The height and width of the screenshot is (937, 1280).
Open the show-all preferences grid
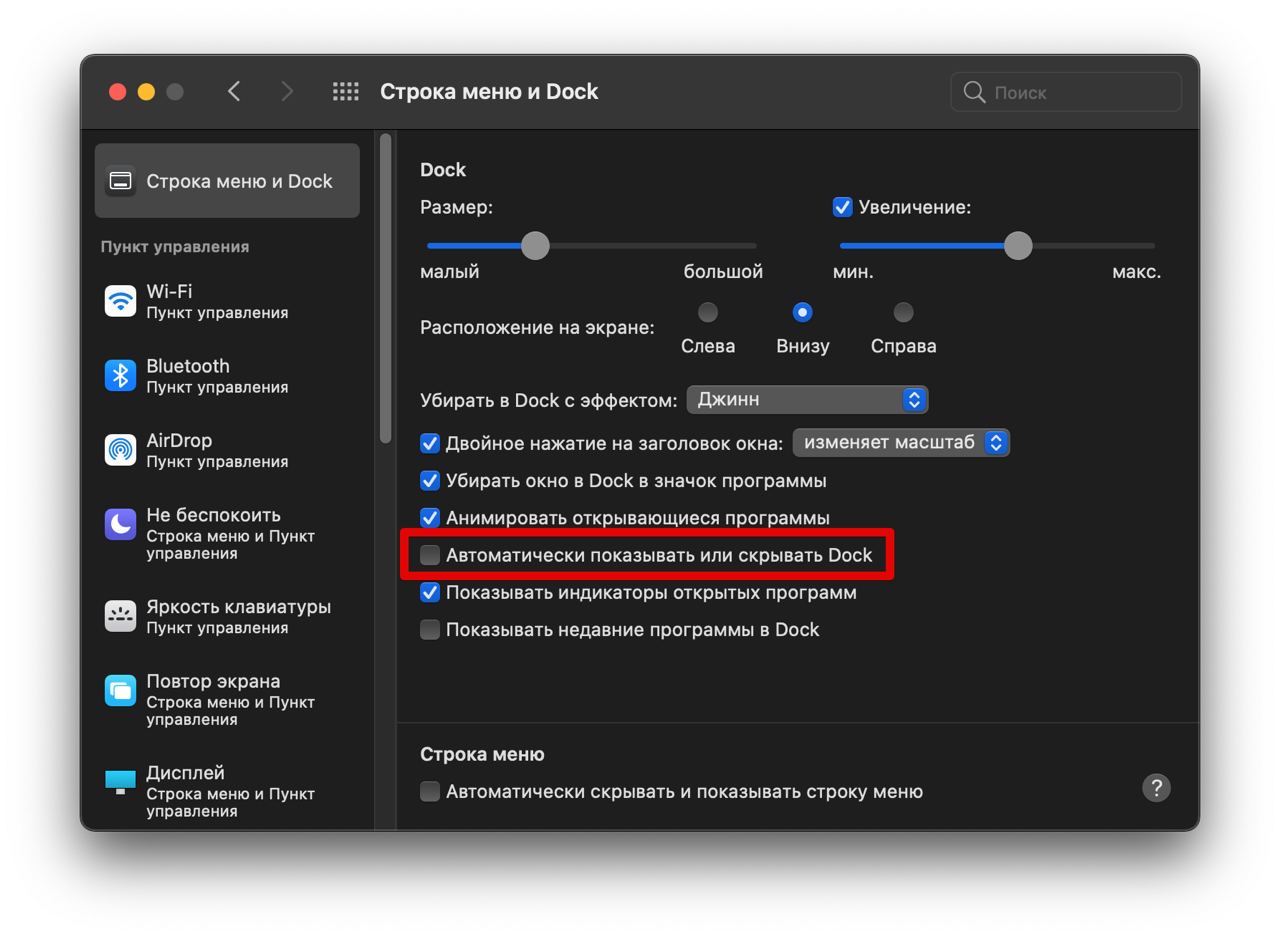[x=345, y=92]
